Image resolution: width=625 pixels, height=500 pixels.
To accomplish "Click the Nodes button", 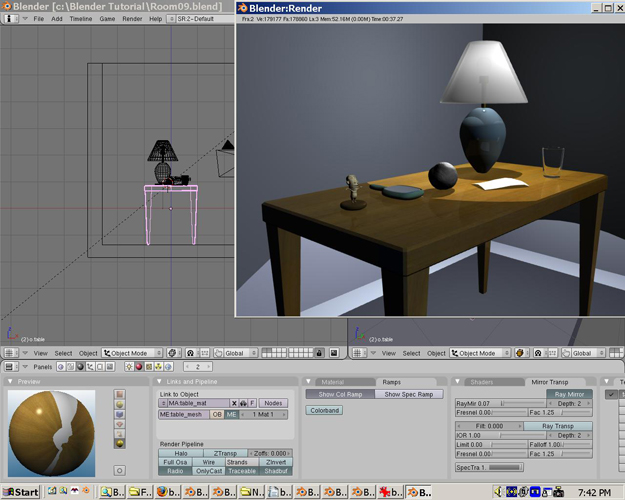I will pyautogui.click(x=273, y=403).
